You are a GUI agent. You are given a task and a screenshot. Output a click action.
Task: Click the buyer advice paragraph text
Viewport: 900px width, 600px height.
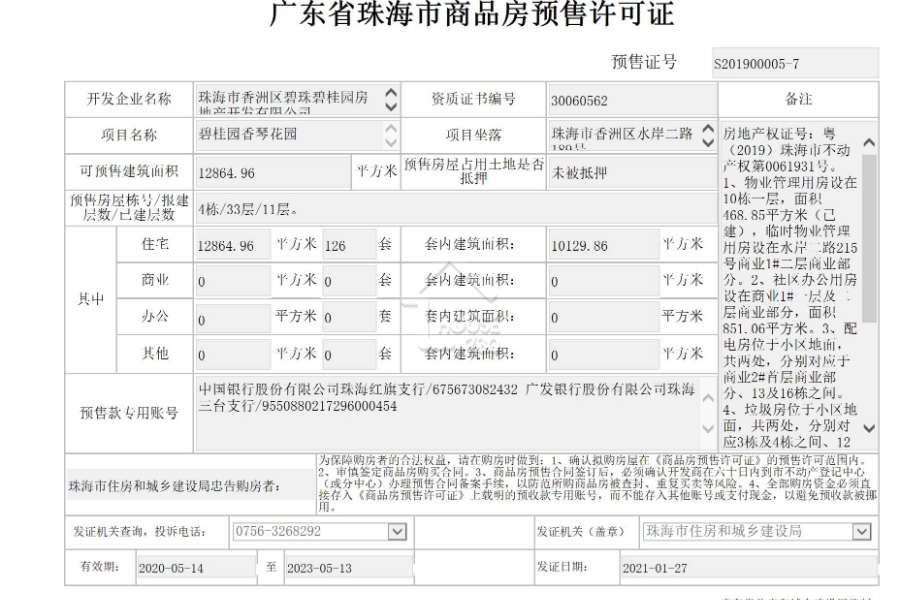coord(598,483)
